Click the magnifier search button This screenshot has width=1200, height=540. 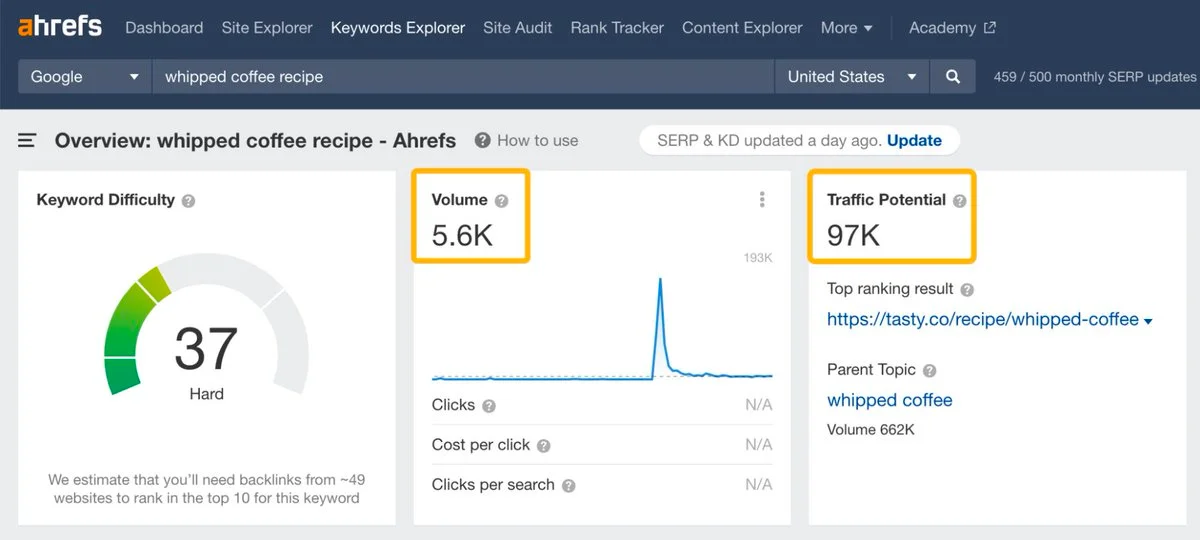pyautogui.click(x=953, y=77)
